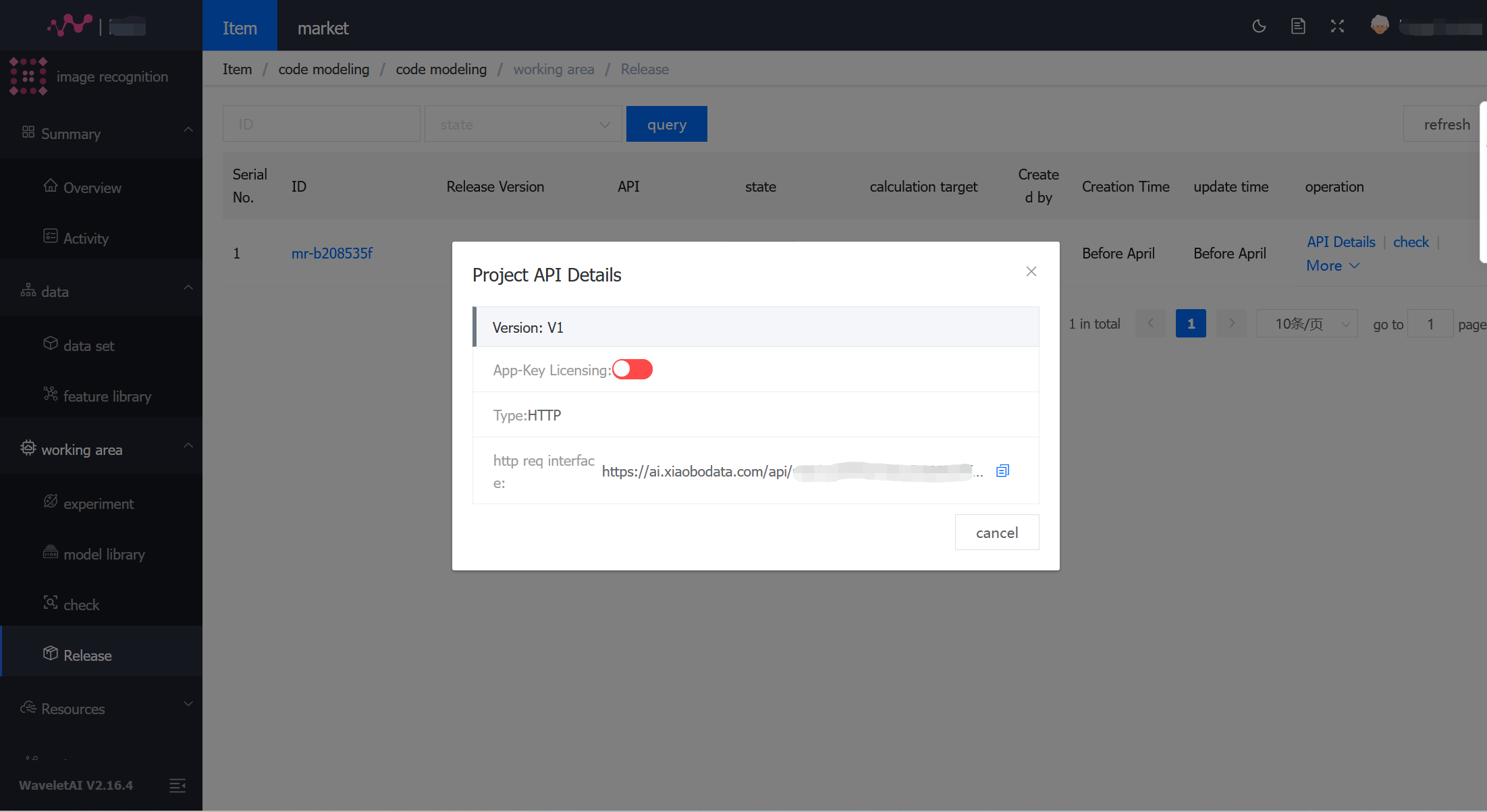Switch to the market tab
Image resolution: width=1487 pixels, height=812 pixels.
pyautogui.click(x=323, y=28)
